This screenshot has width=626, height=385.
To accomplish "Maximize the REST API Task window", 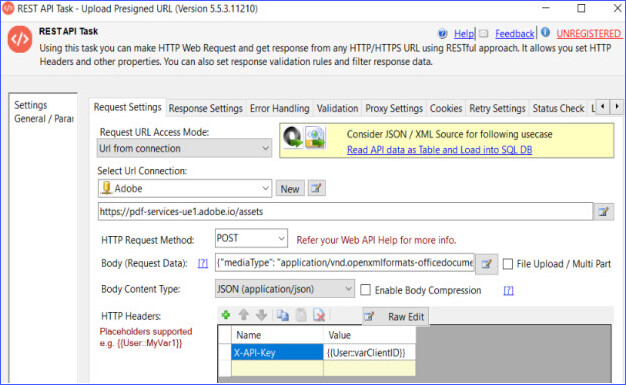I will [x=581, y=8].
